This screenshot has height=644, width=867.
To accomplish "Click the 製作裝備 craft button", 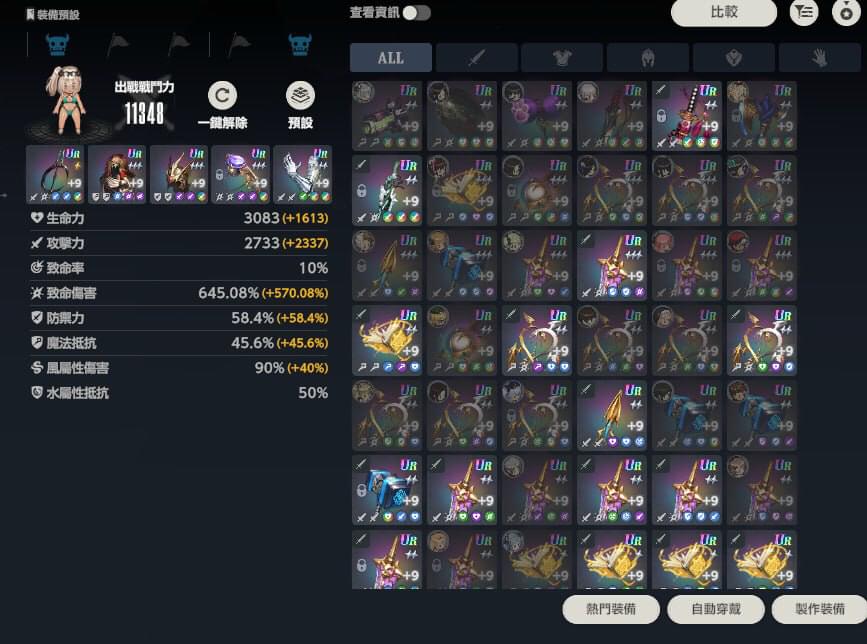I will click(820, 609).
